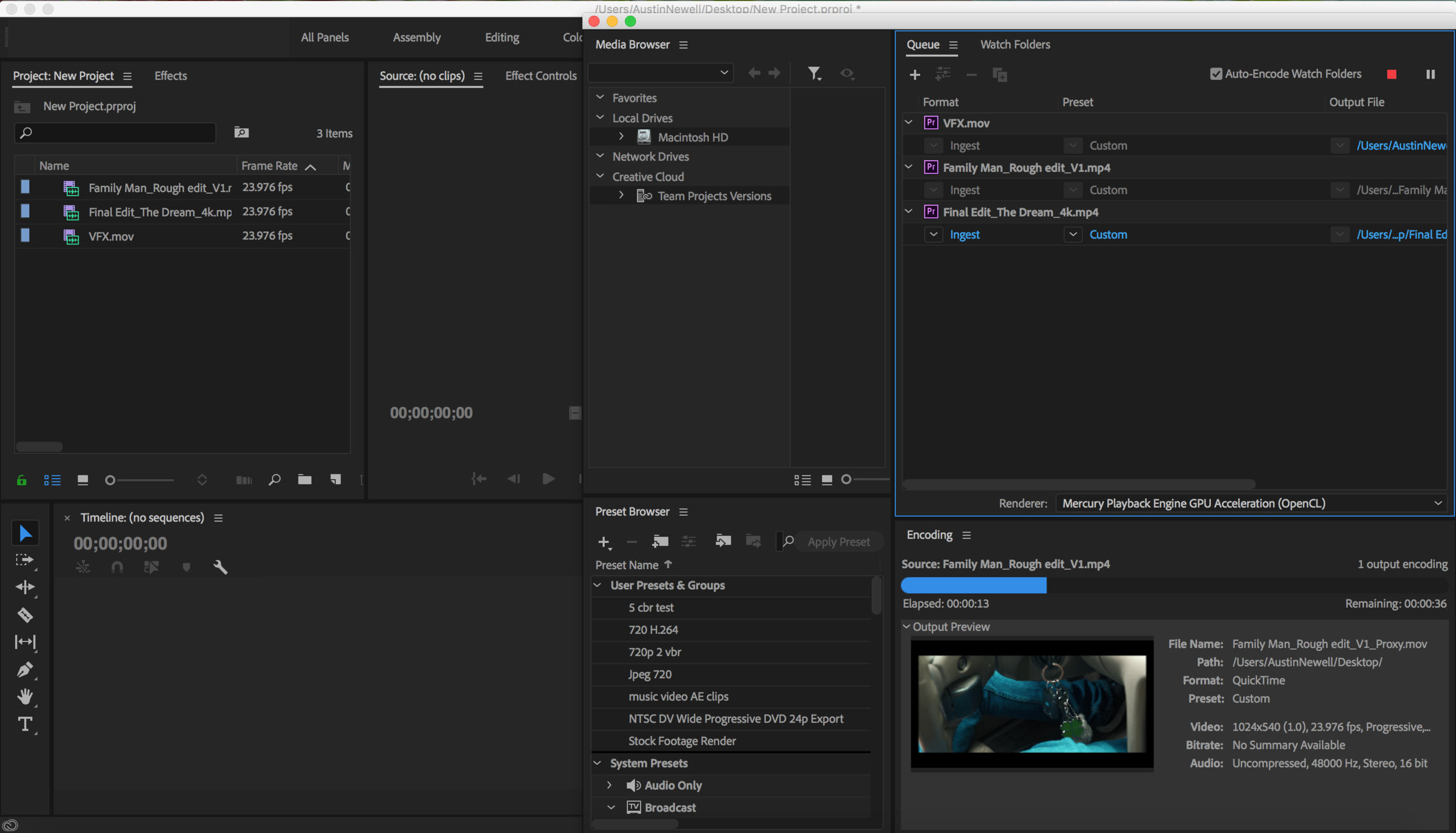Toggle the label box of VFX.mov

pos(25,235)
